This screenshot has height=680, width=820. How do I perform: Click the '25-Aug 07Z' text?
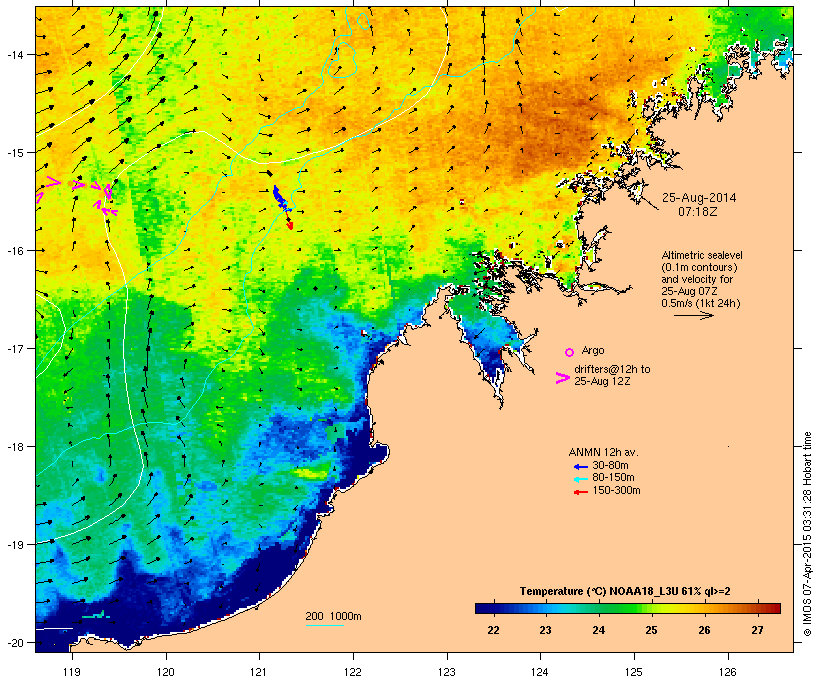[689, 291]
